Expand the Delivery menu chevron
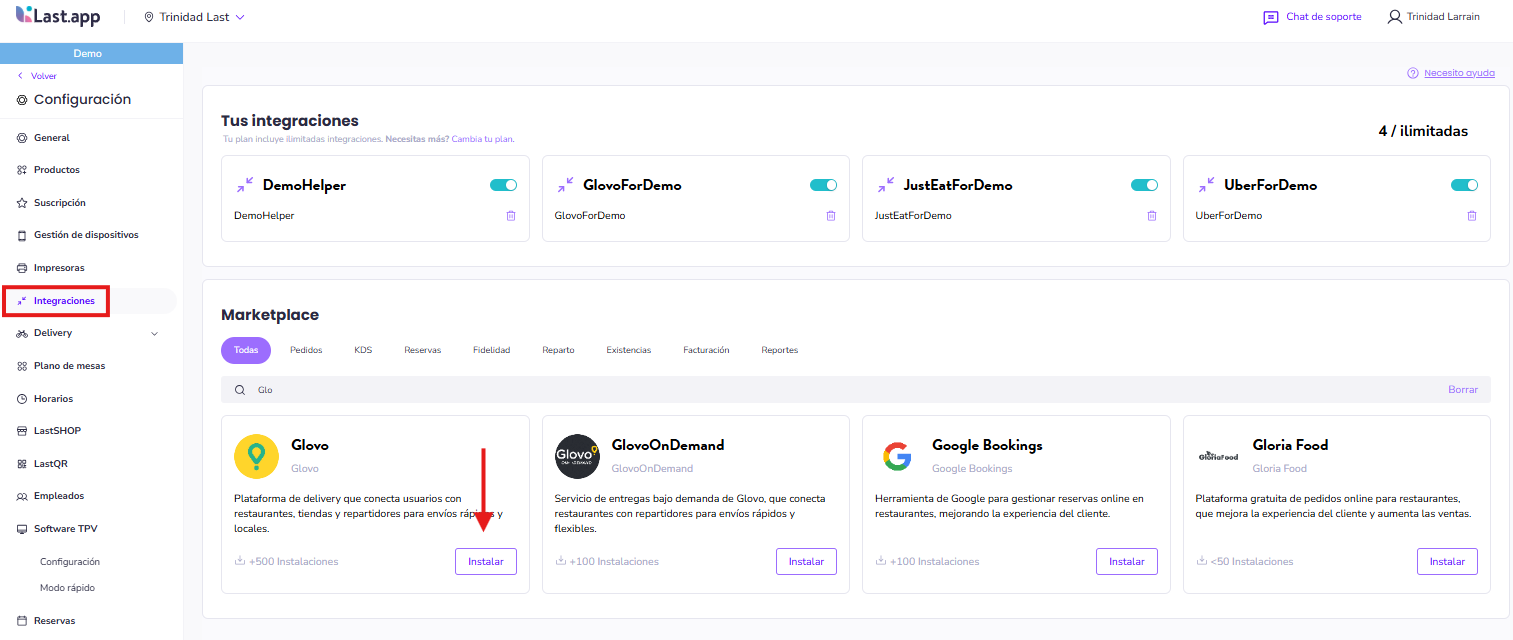1513x640 pixels. click(x=154, y=334)
